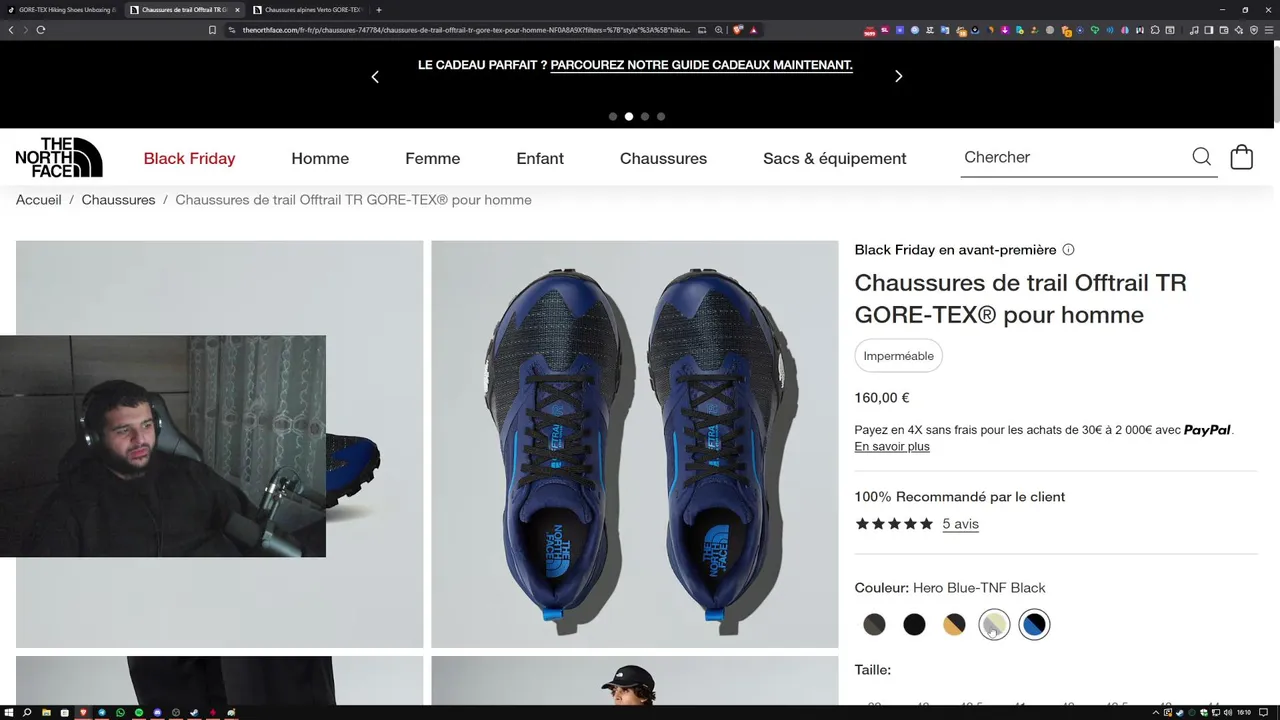The image size is (1280, 720).
Task: Open the browser extensions puzzle icon
Action: (x=1154, y=30)
